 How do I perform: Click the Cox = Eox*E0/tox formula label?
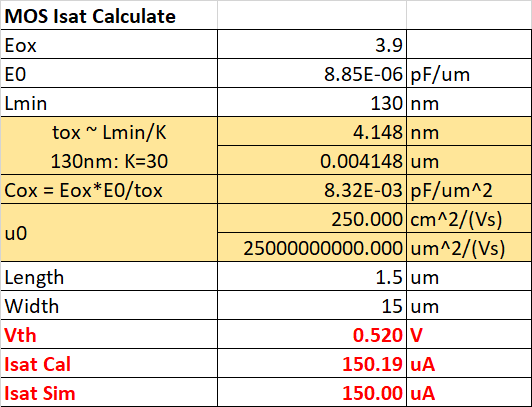[109, 190]
